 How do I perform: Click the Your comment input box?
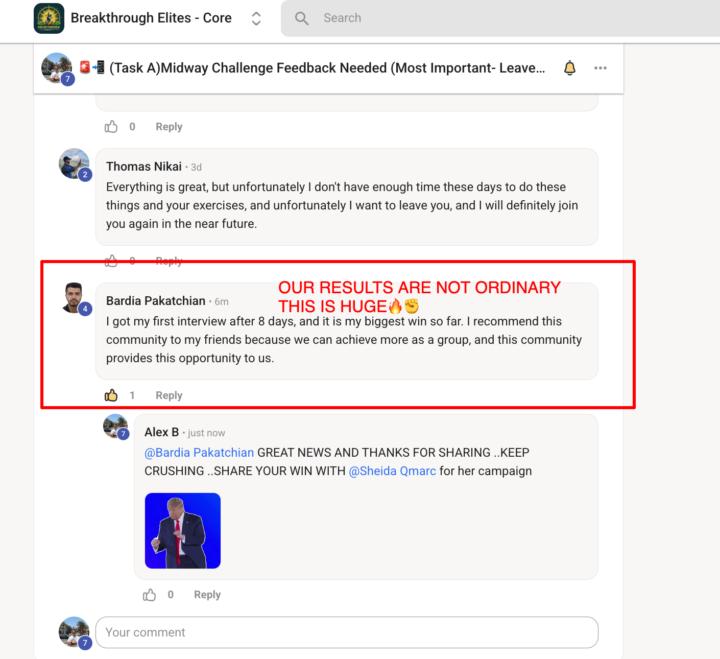[x=347, y=632]
